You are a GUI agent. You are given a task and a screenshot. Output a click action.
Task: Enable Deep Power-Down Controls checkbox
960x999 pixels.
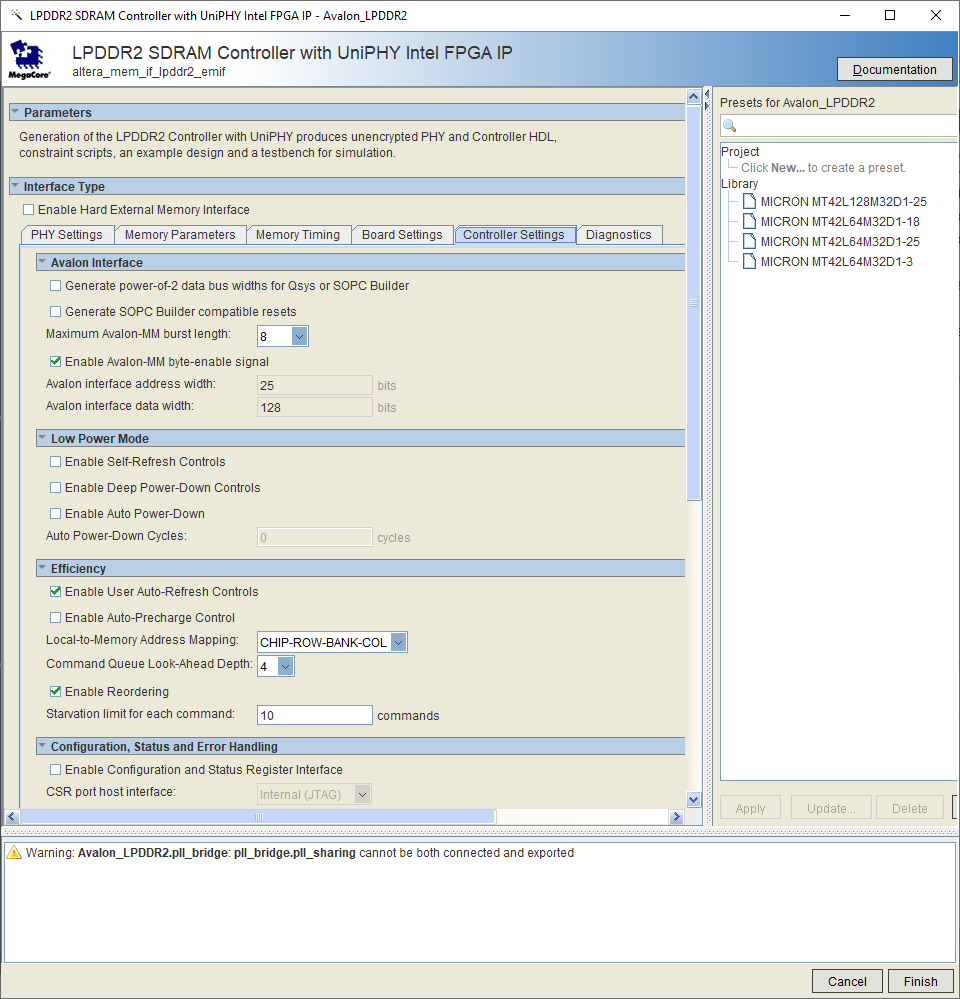pos(55,487)
